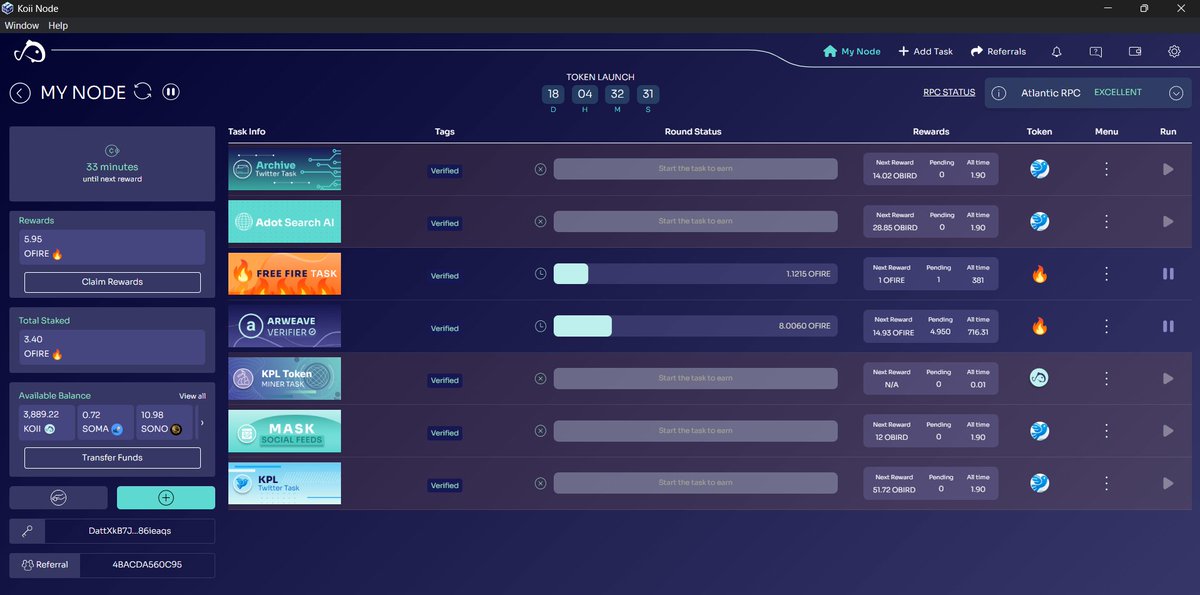The image size is (1200, 595).
Task: Click the Arweave Verifier banner thumbnail
Action: click(284, 326)
